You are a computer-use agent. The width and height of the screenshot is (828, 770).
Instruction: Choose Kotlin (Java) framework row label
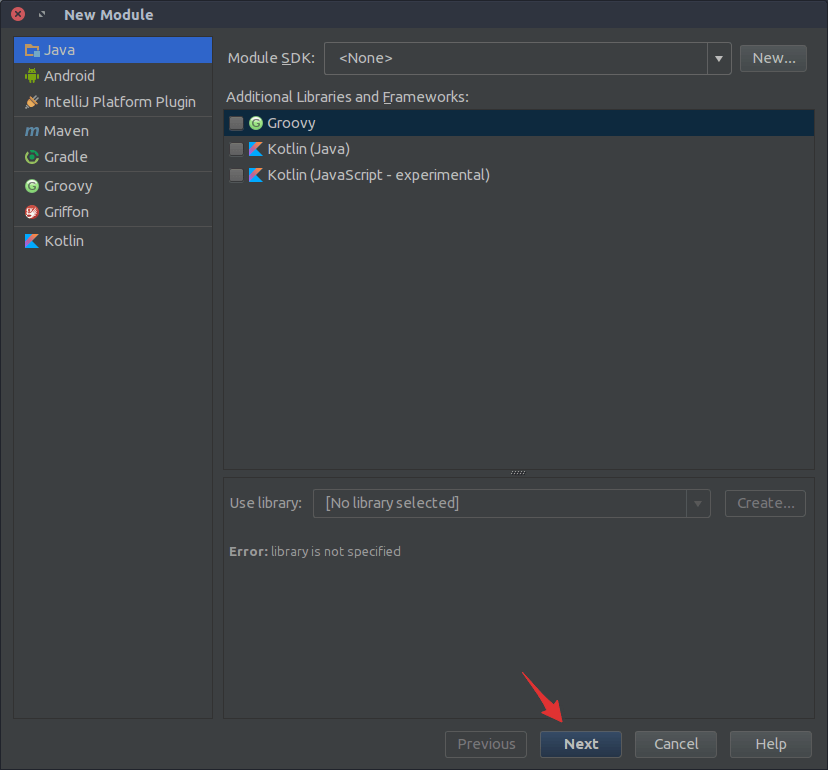tap(308, 149)
